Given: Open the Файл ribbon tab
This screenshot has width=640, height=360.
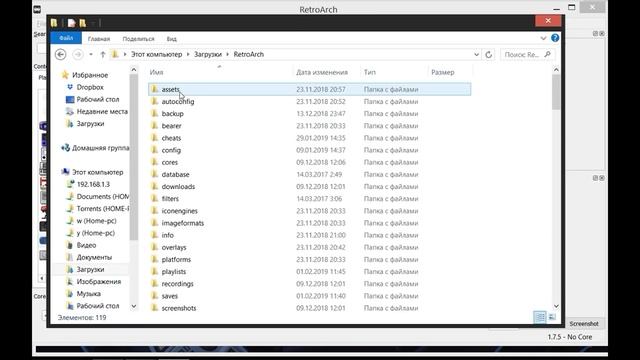Looking at the screenshot, I should 66,38.
